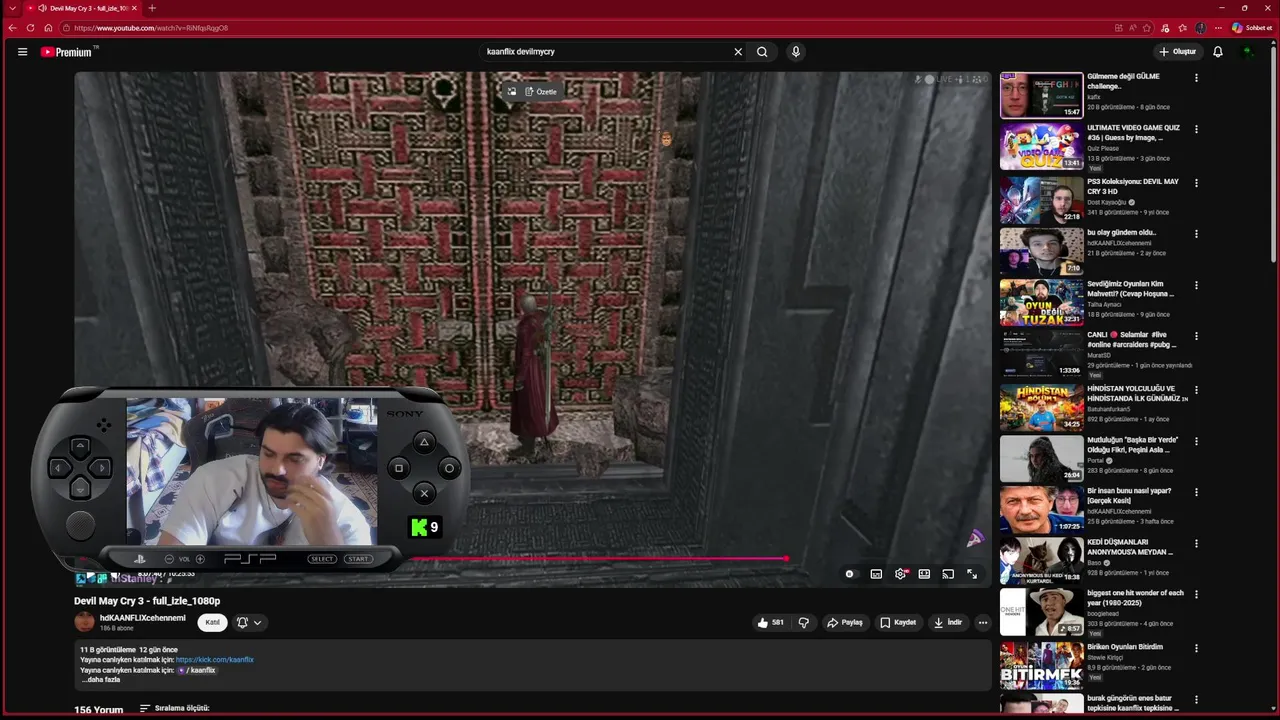The height and width of the screenshot is (720, 1280).
Task: Expand notification bell dropdown next to Katıl
Action: 249,622
